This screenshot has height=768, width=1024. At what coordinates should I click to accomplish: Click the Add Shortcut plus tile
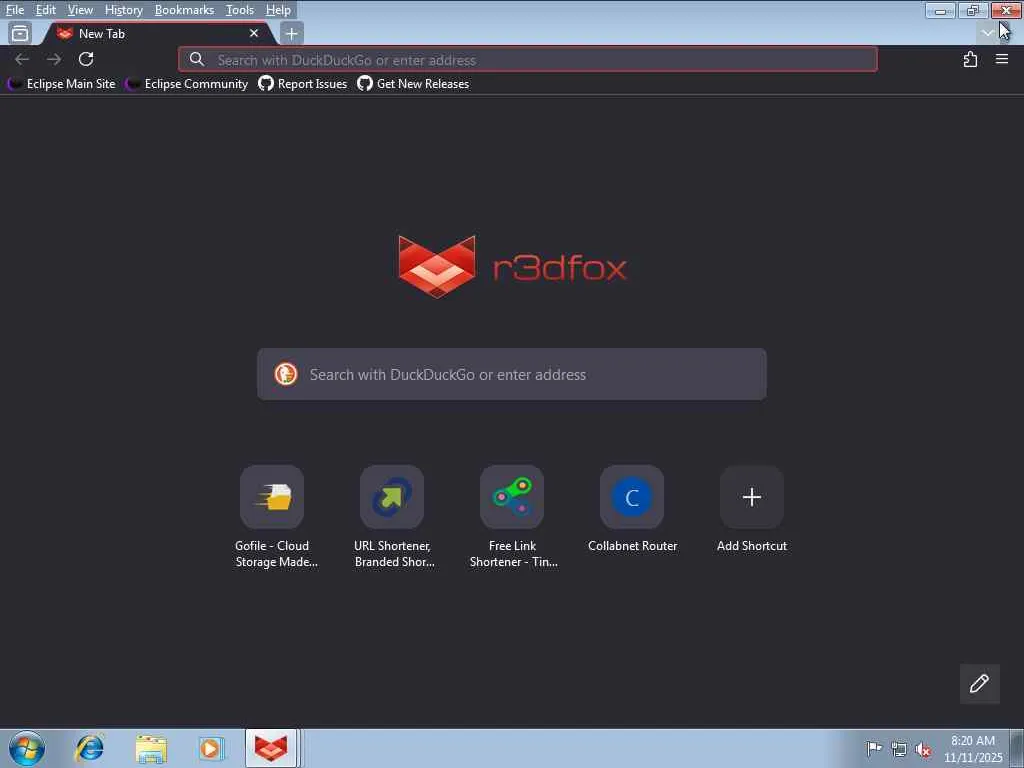click(752, 497)
